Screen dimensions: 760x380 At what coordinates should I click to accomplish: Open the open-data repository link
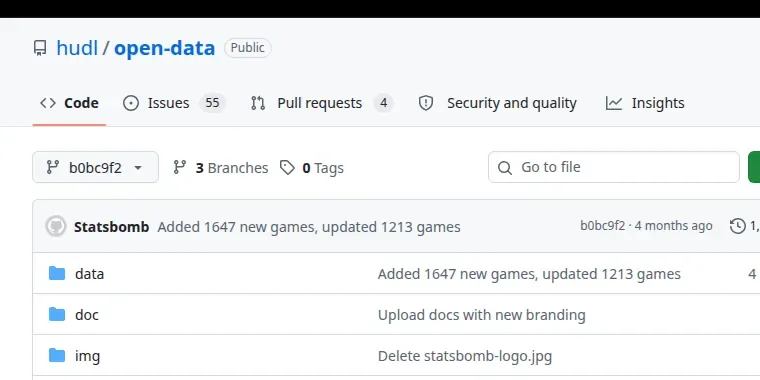click(x=164, y=48)
